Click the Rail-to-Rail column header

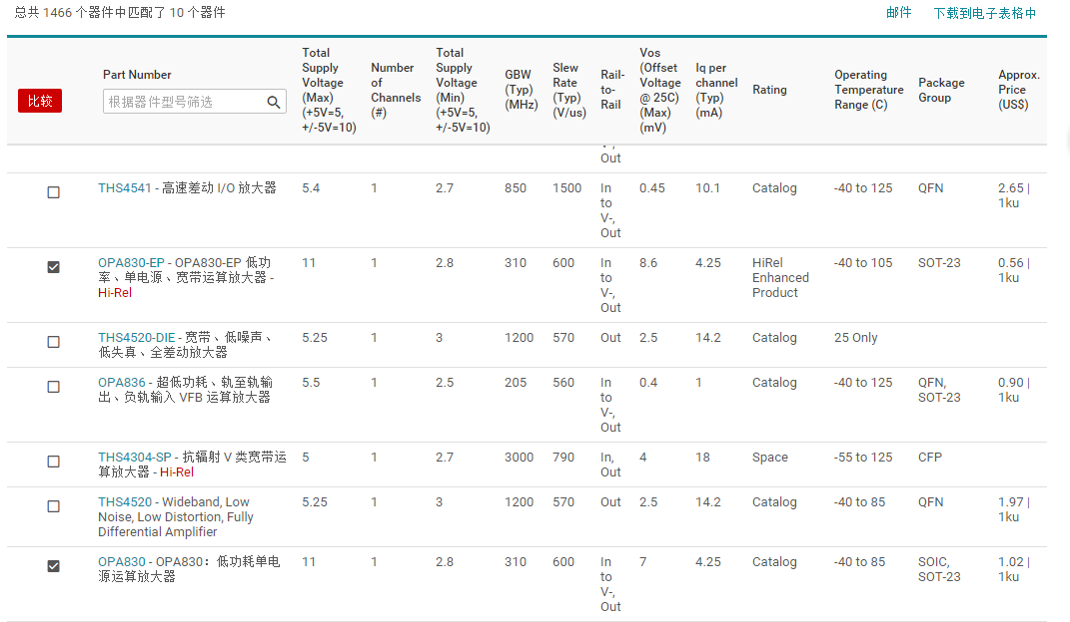612,89
